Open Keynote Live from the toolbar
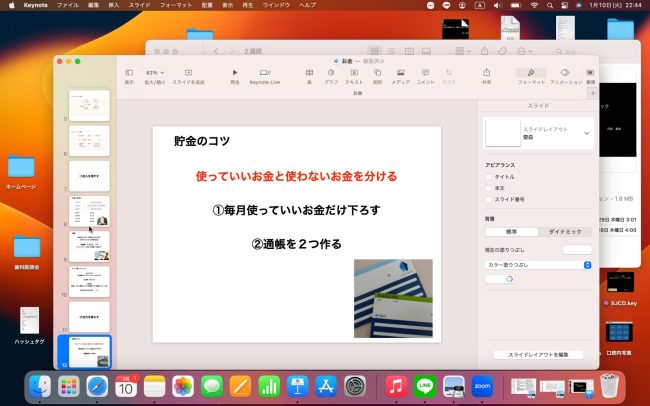 coord(265,73)
